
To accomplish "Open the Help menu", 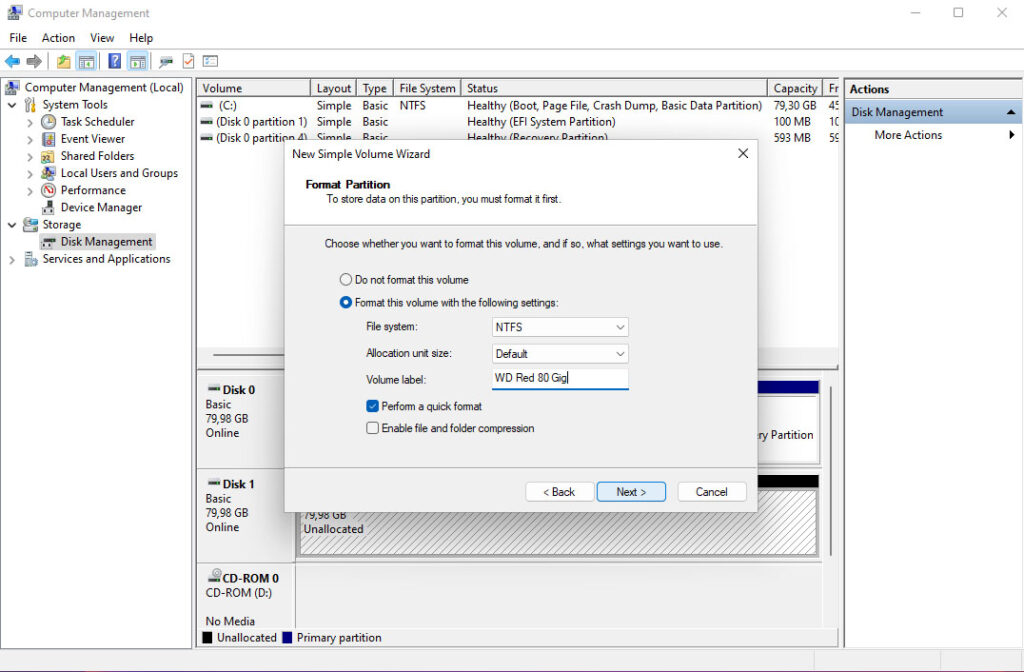I will point(140,38).
